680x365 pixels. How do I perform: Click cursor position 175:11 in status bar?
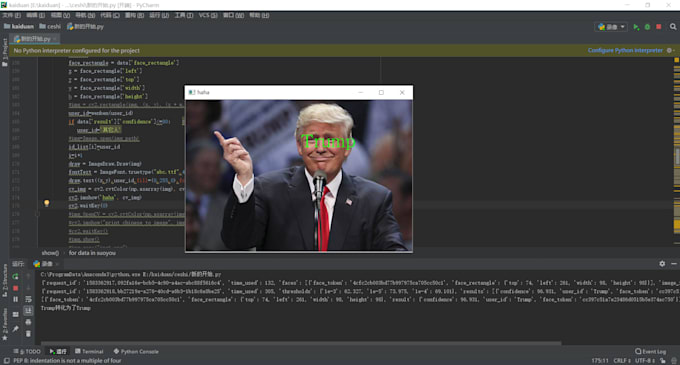pos(600,361)
